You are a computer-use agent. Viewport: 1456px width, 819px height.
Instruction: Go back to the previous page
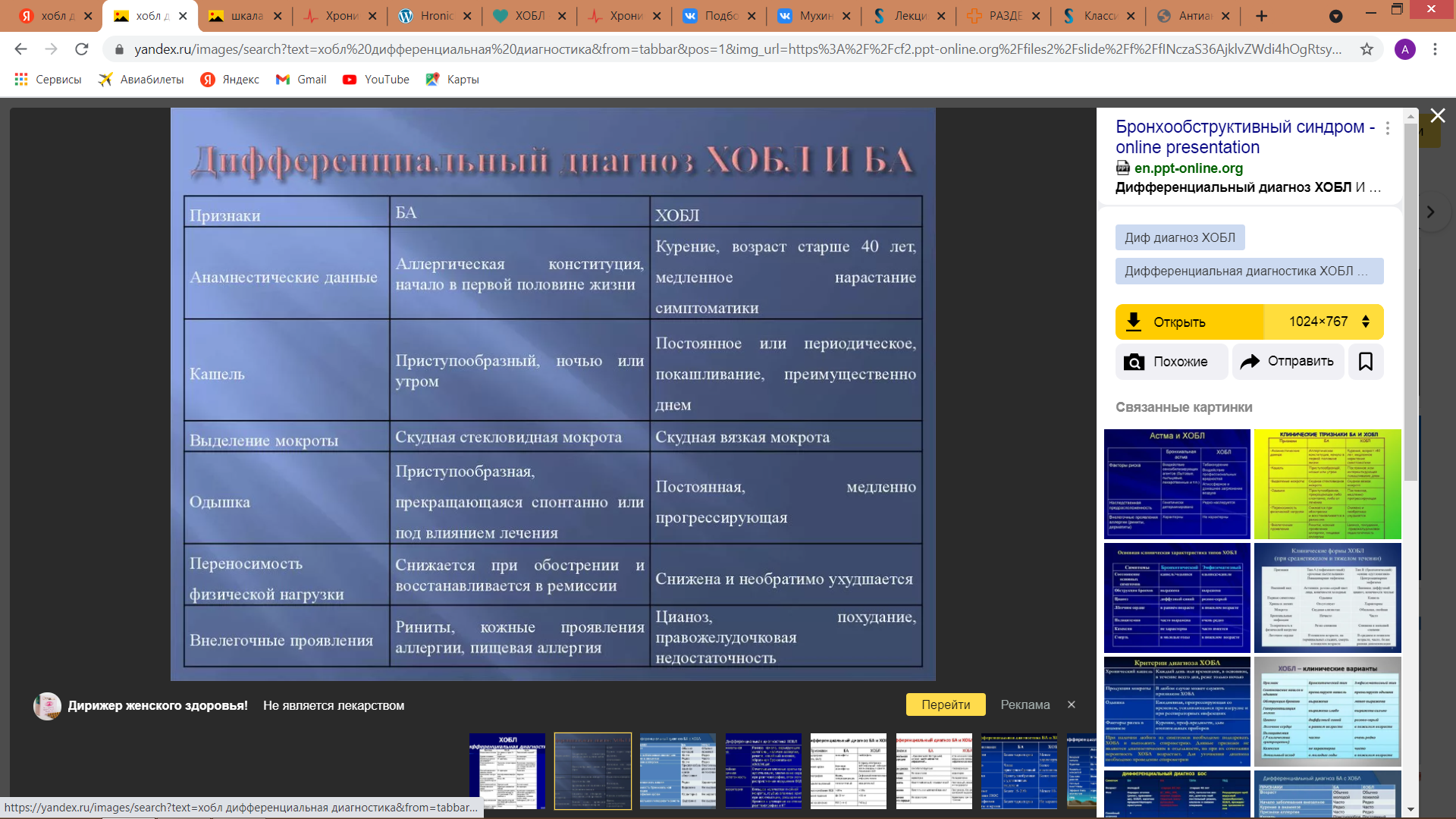tap(20, 49)
